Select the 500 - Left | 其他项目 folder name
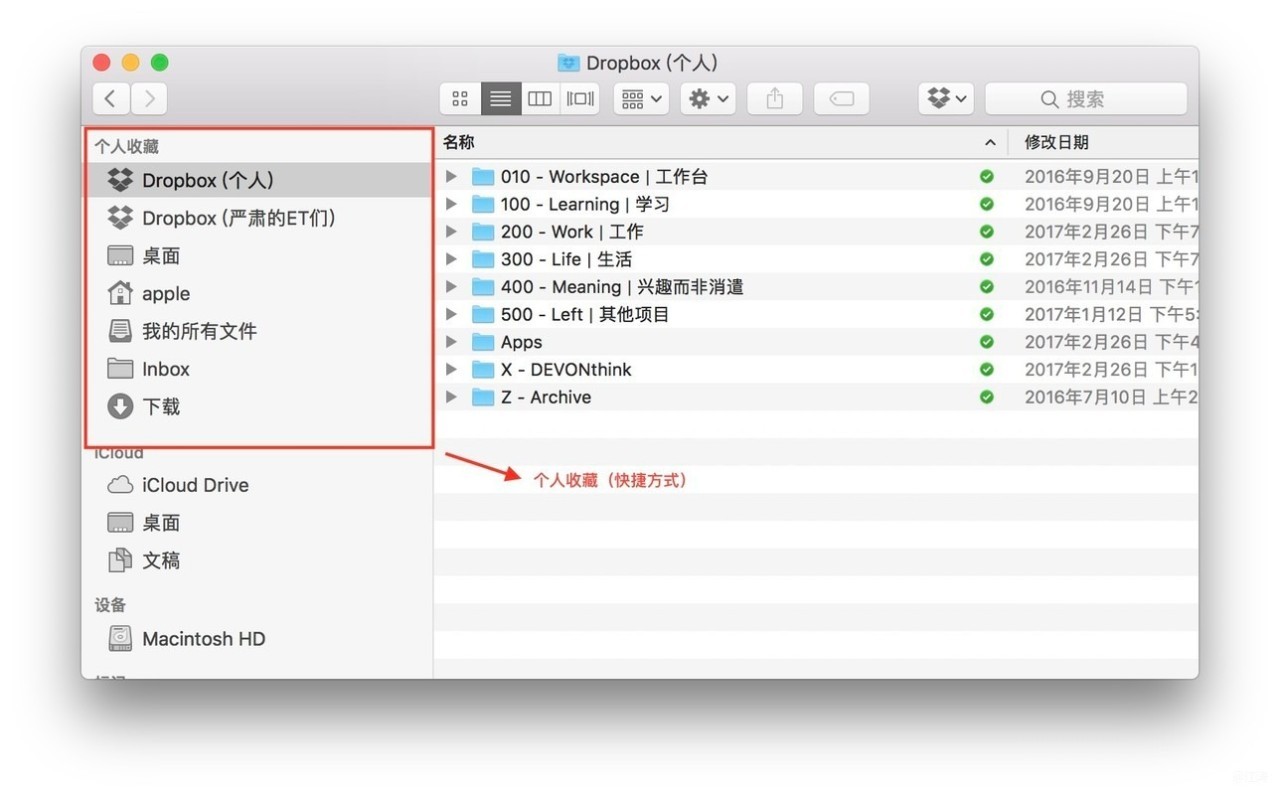The image size is (1280, 795). [x=585, y=314]
